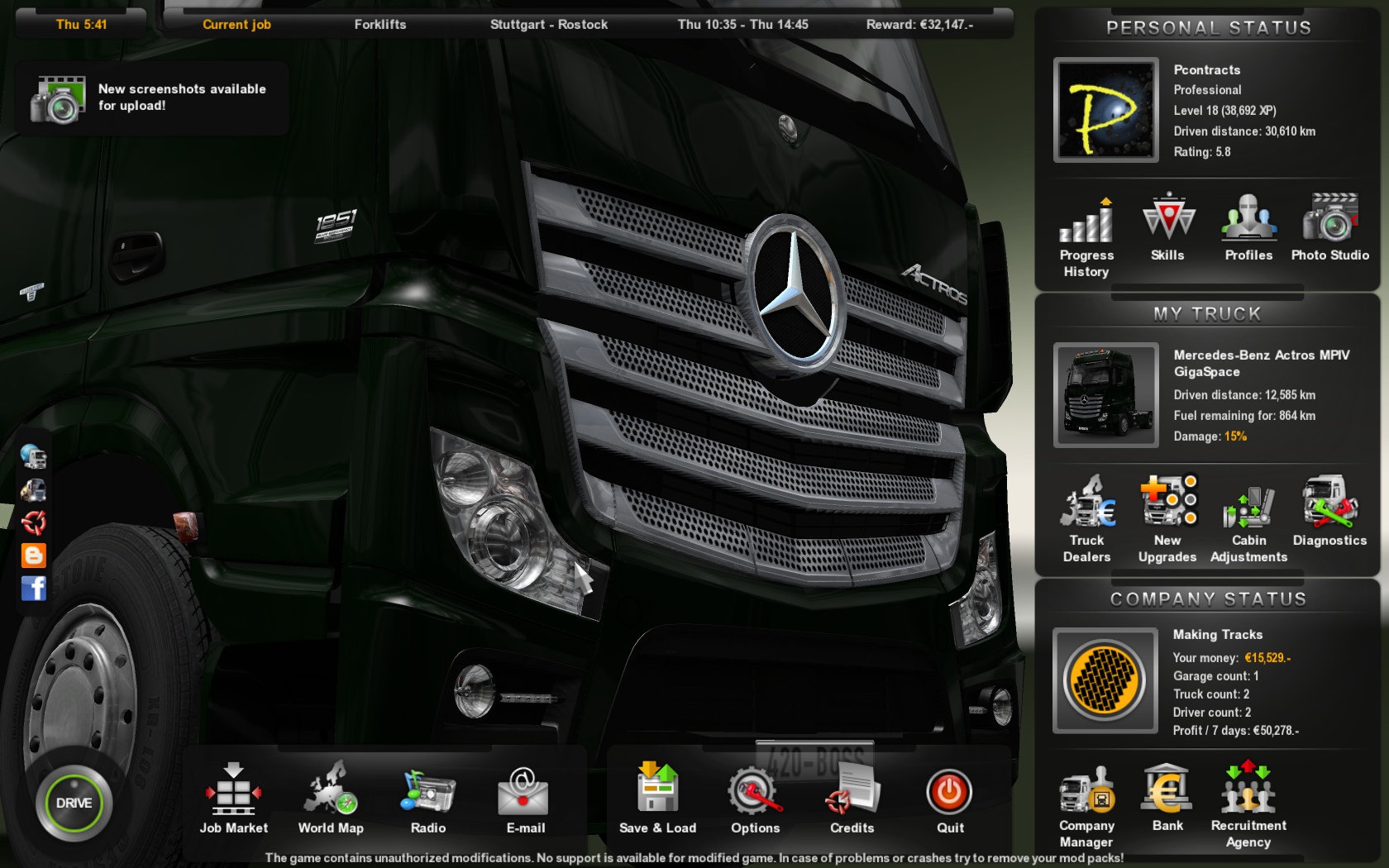Click the 'Forklifts' cargo text
This screenshot has width=1389, height=868.
point(380,25)
